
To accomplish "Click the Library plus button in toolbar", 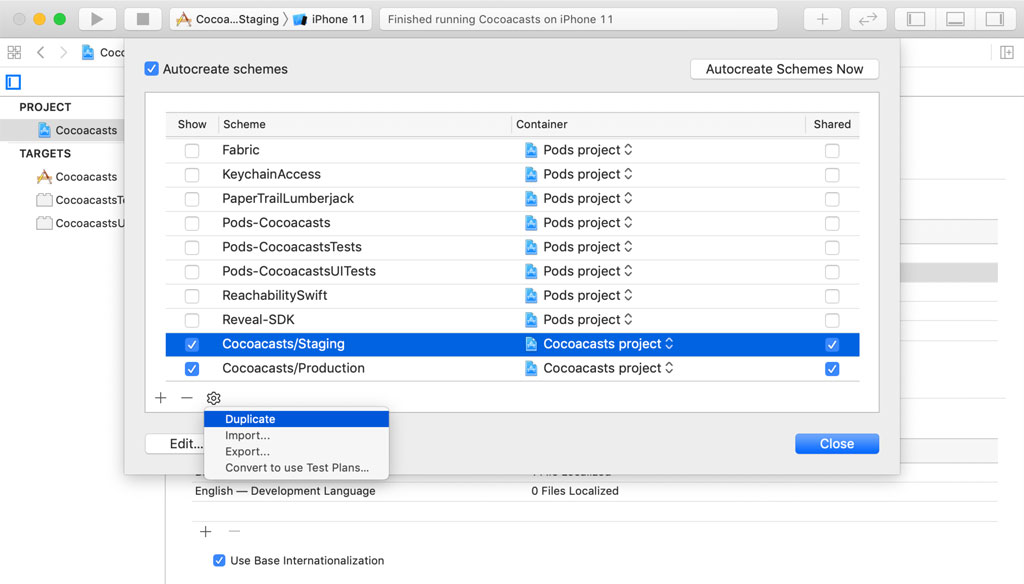I will (x=822, y=19).
